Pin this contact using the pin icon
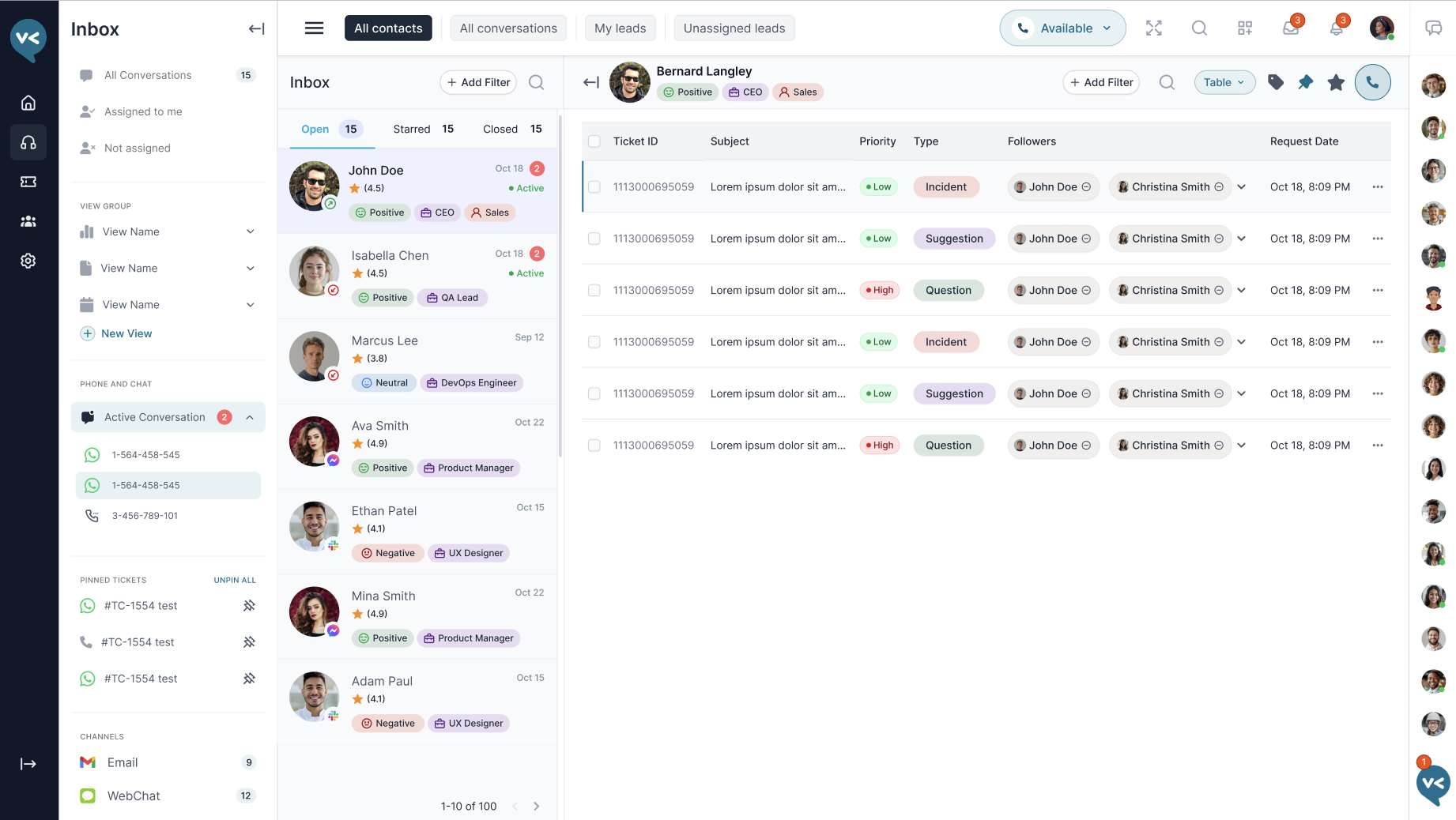Image resolution: width=1456 pixels, height=820 pixels. pos(1306,82)
